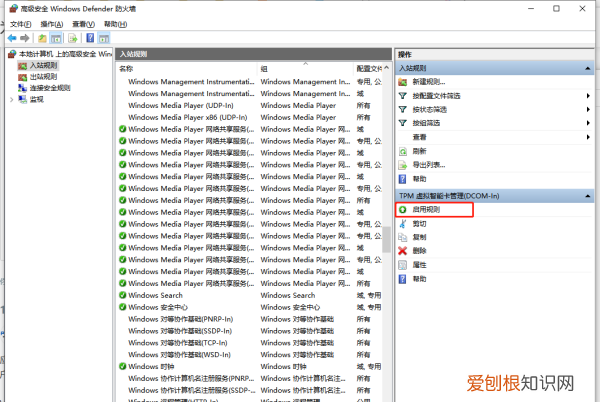Screen dimensions: 600x402
Task: Select 监视 in the left tree
Action: point(37,99)
